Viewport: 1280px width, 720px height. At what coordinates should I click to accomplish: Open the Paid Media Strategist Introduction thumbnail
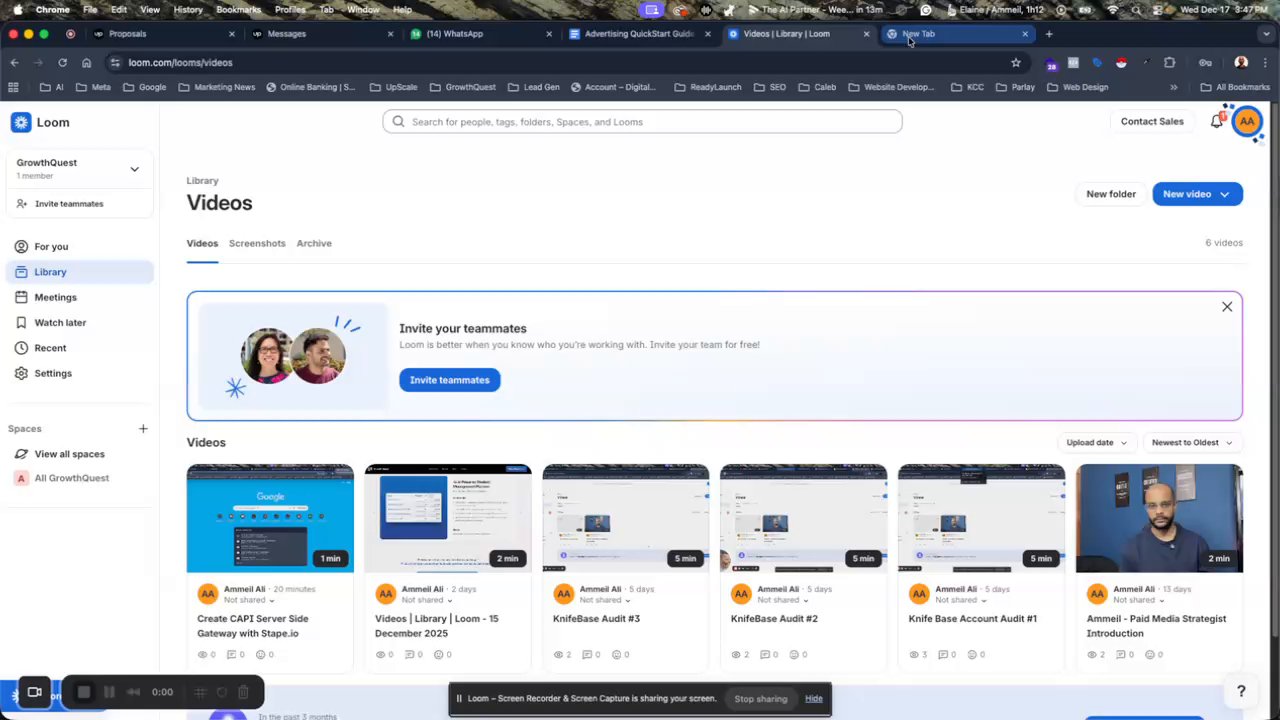(x=1159, y=518)
